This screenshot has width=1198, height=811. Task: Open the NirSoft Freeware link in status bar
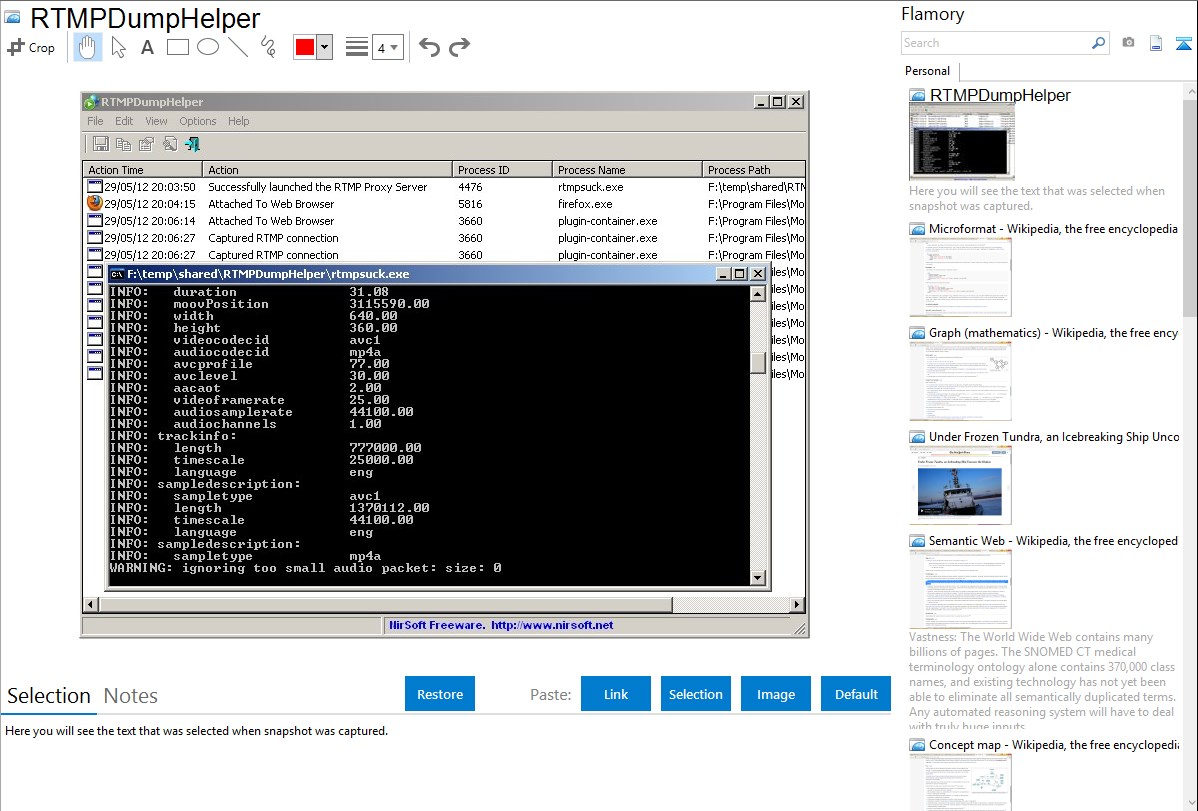(501, 625)
